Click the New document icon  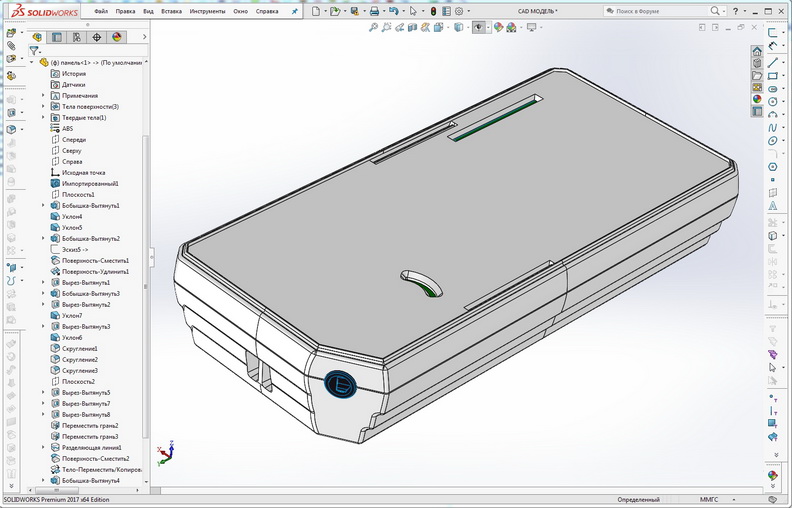coord(316,11)
